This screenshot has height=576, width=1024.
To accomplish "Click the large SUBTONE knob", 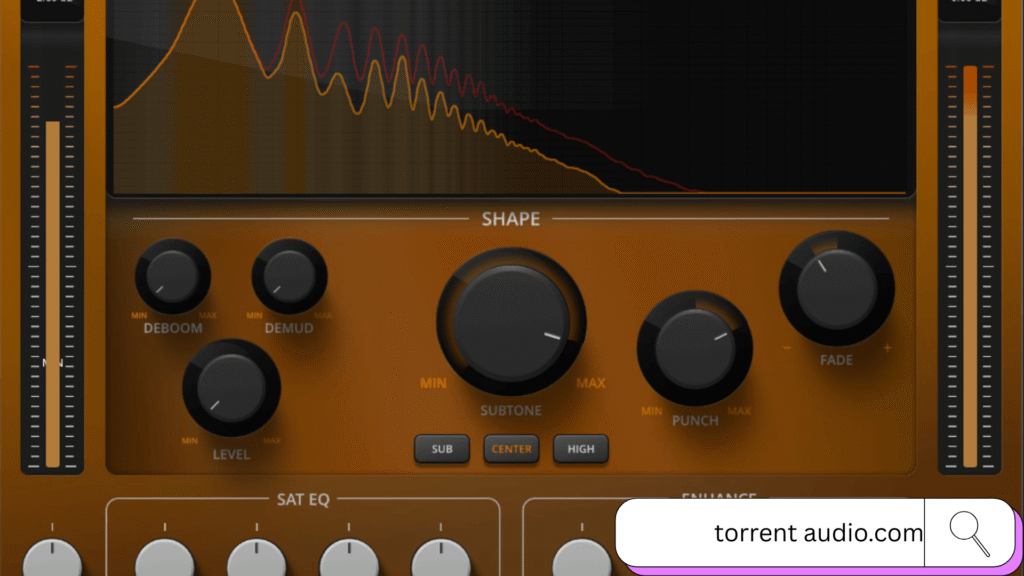I will [511, 323].
